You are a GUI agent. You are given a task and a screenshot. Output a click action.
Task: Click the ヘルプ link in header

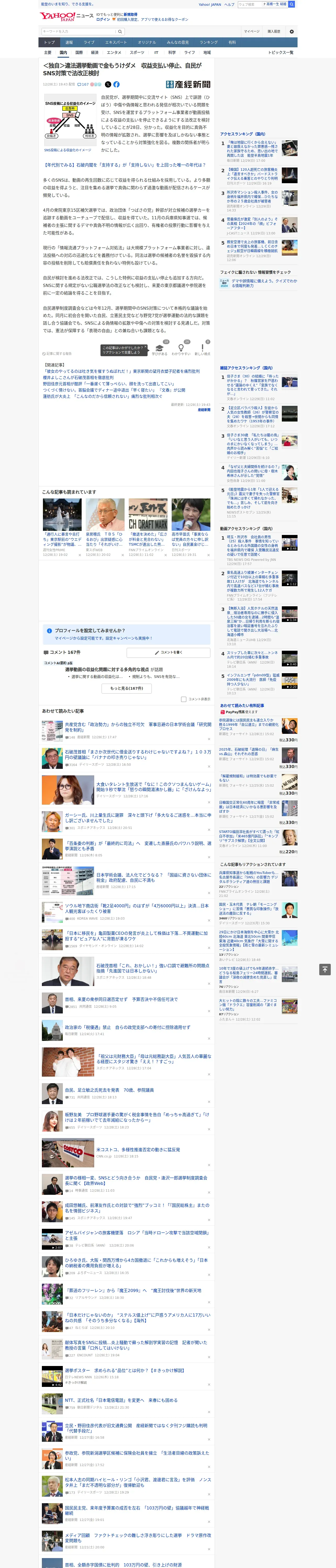point(229,4)
